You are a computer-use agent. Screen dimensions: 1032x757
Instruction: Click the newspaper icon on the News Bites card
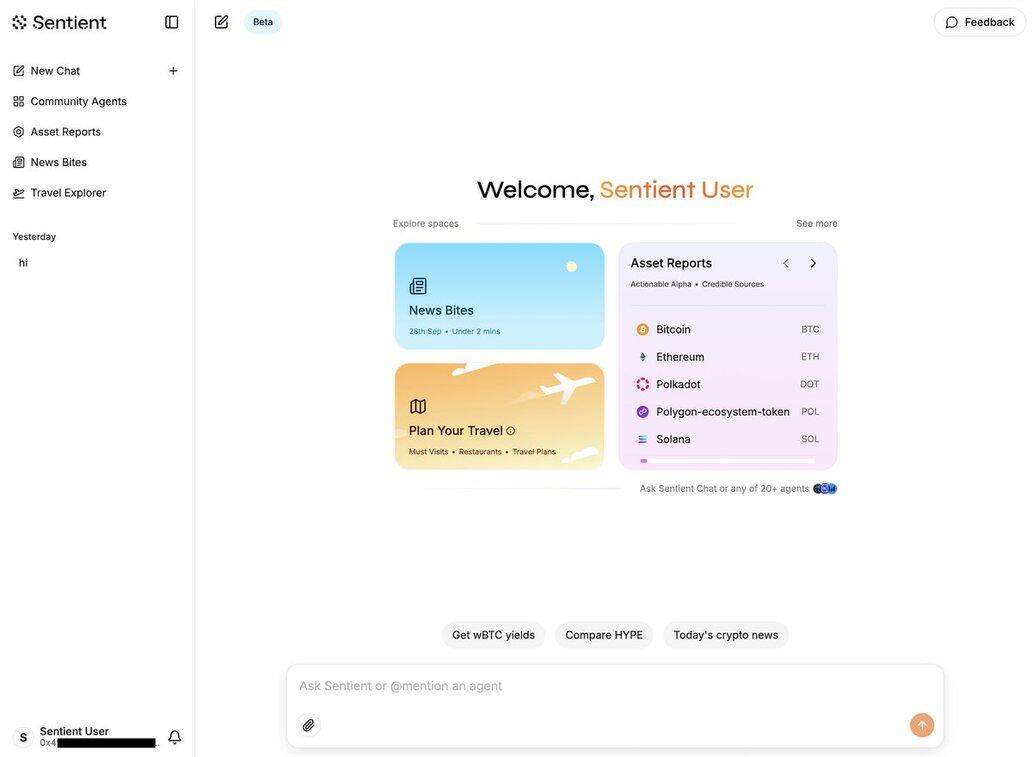[x=418, y=286]
